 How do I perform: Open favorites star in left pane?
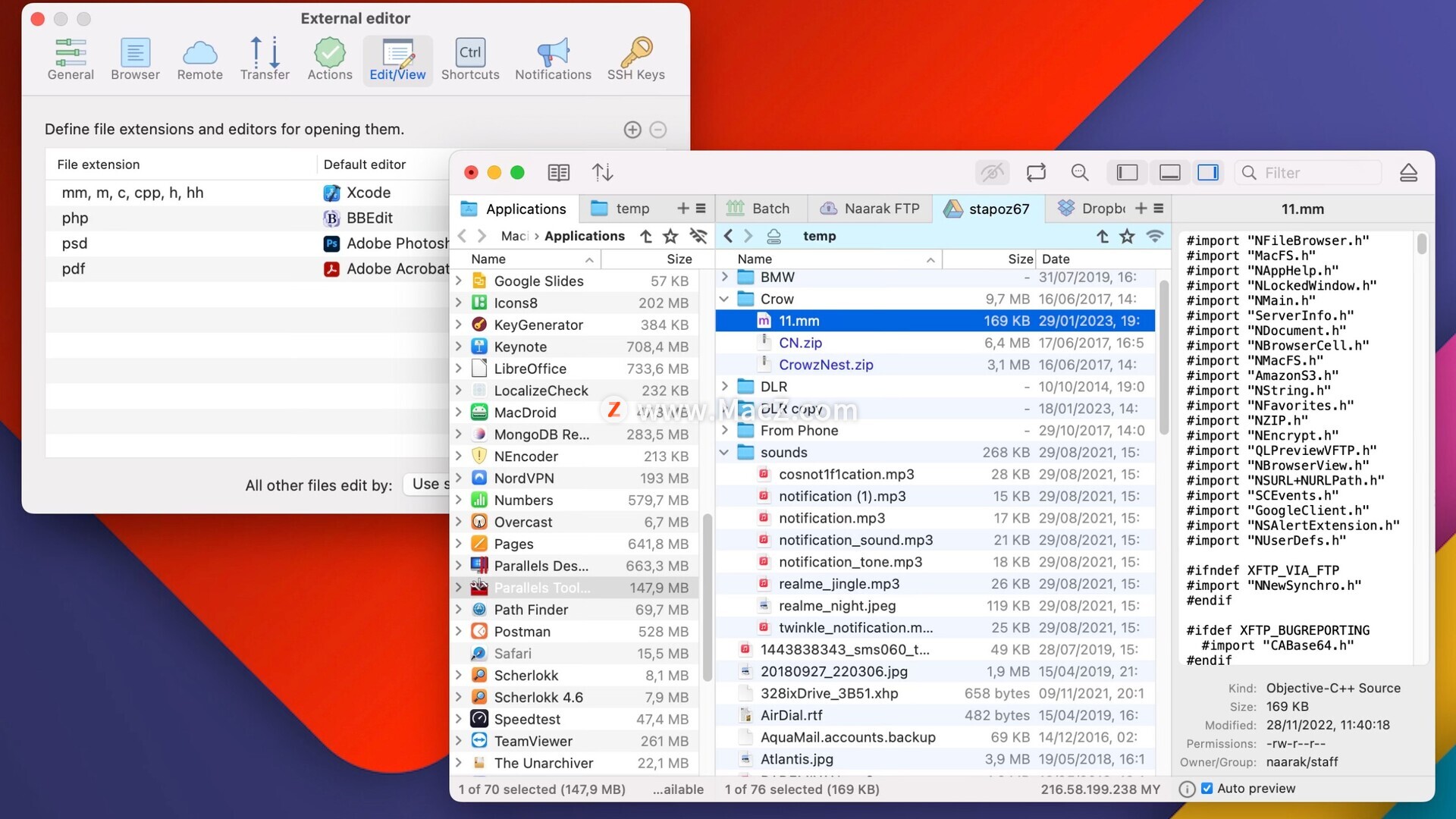click(670, 237)
